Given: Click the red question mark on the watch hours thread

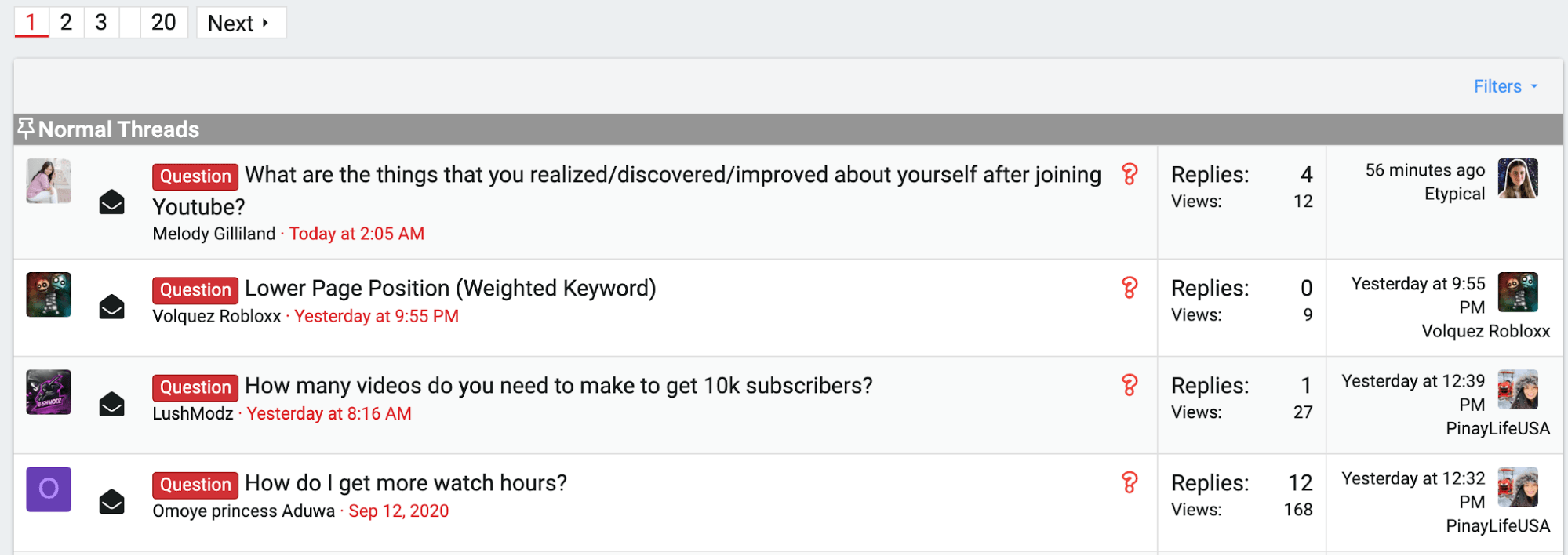Looking at the screenshot, I should [x=1130, y=484].
